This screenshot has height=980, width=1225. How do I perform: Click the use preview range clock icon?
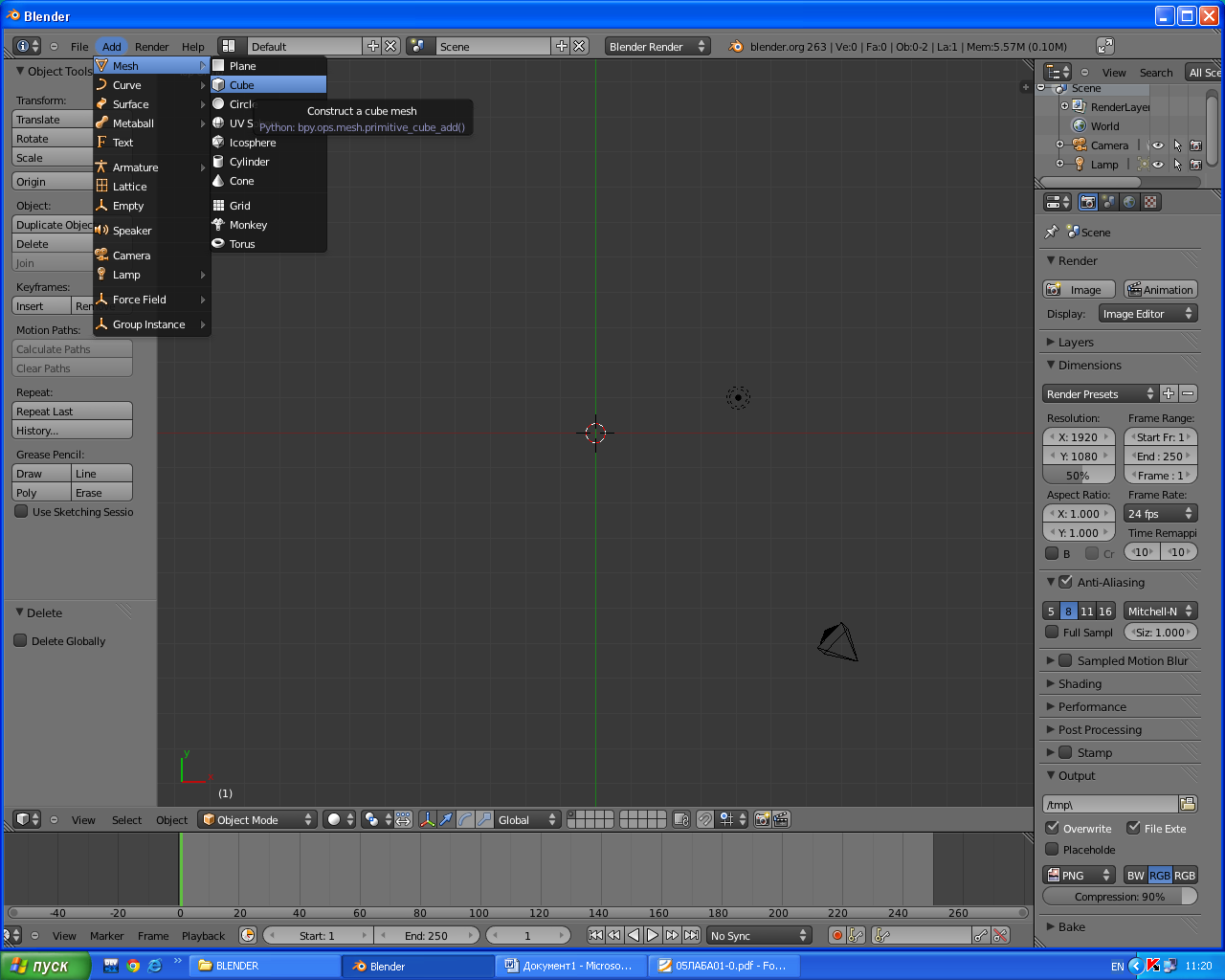tap(248, 935)
